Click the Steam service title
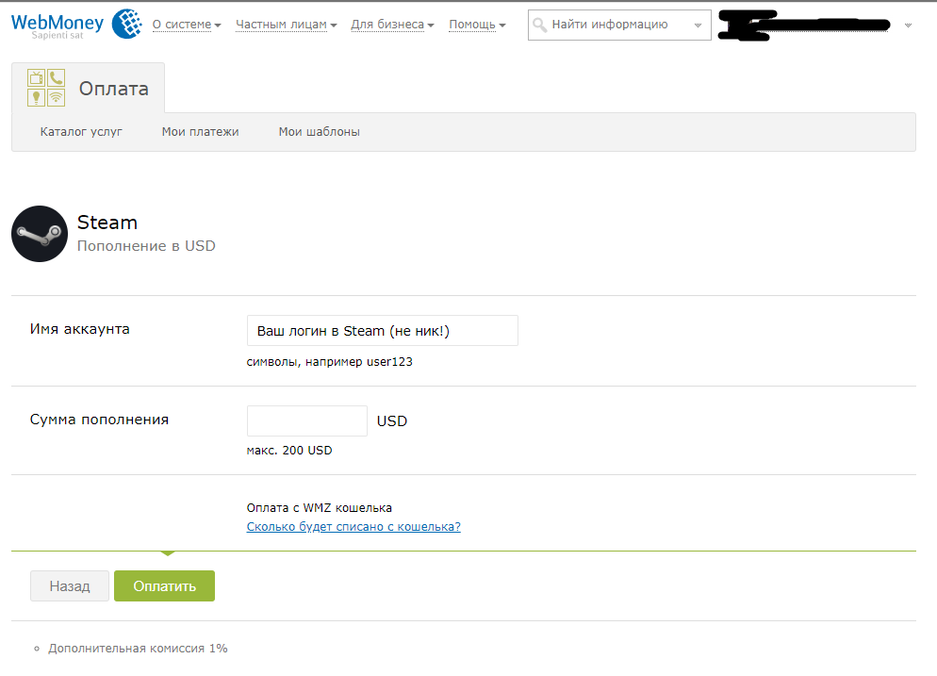937x676 pixels. (108, 222)
